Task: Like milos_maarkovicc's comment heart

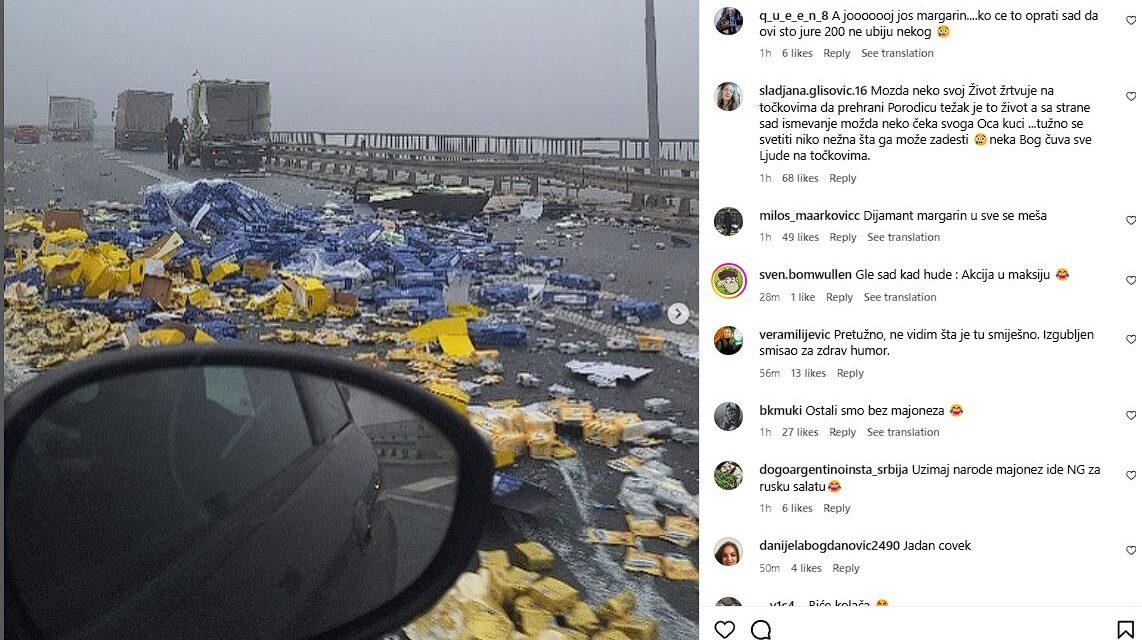Action: [1131, 220]
